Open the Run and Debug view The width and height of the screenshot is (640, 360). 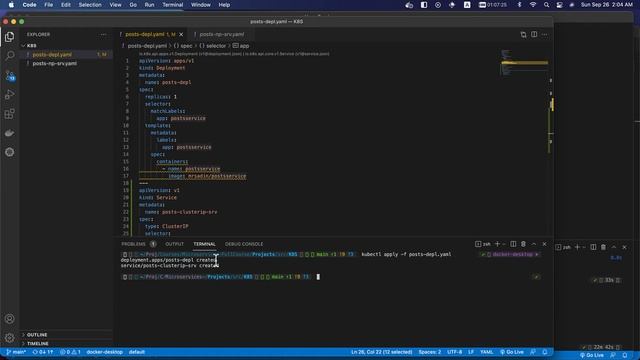click(x=9, y=95)
